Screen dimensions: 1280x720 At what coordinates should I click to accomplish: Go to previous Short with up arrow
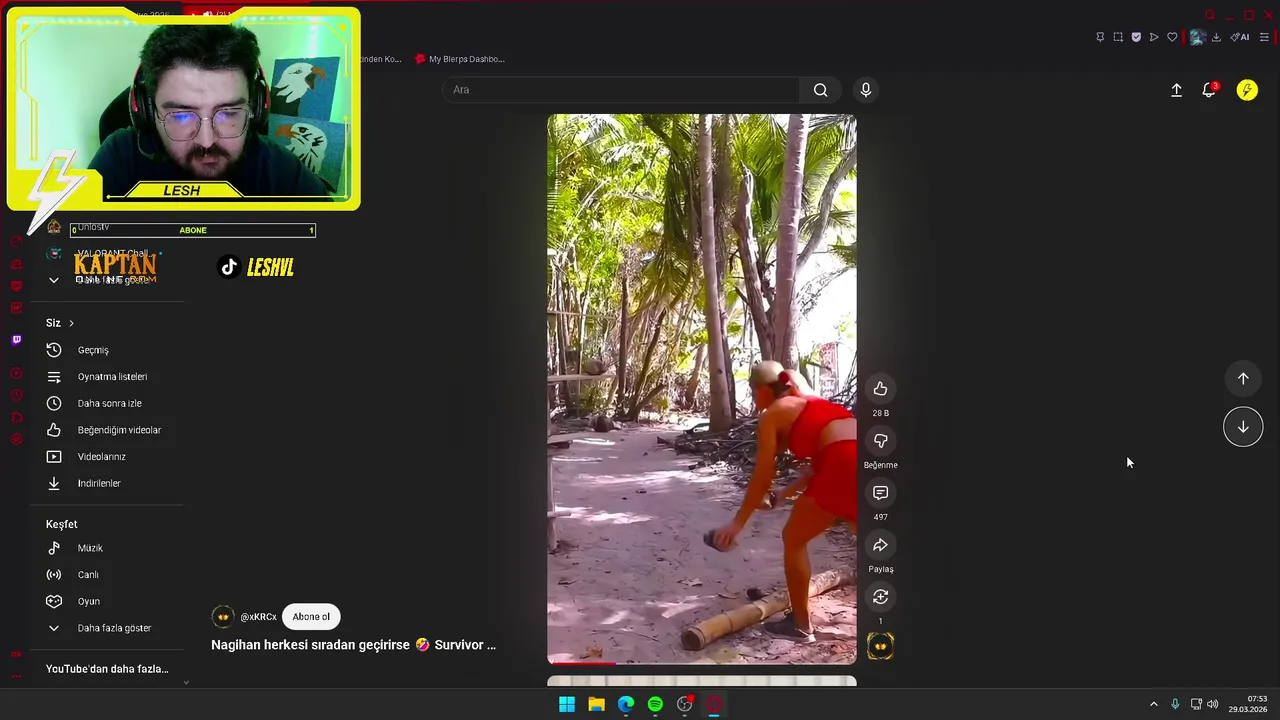click(x=1243, y=379)
